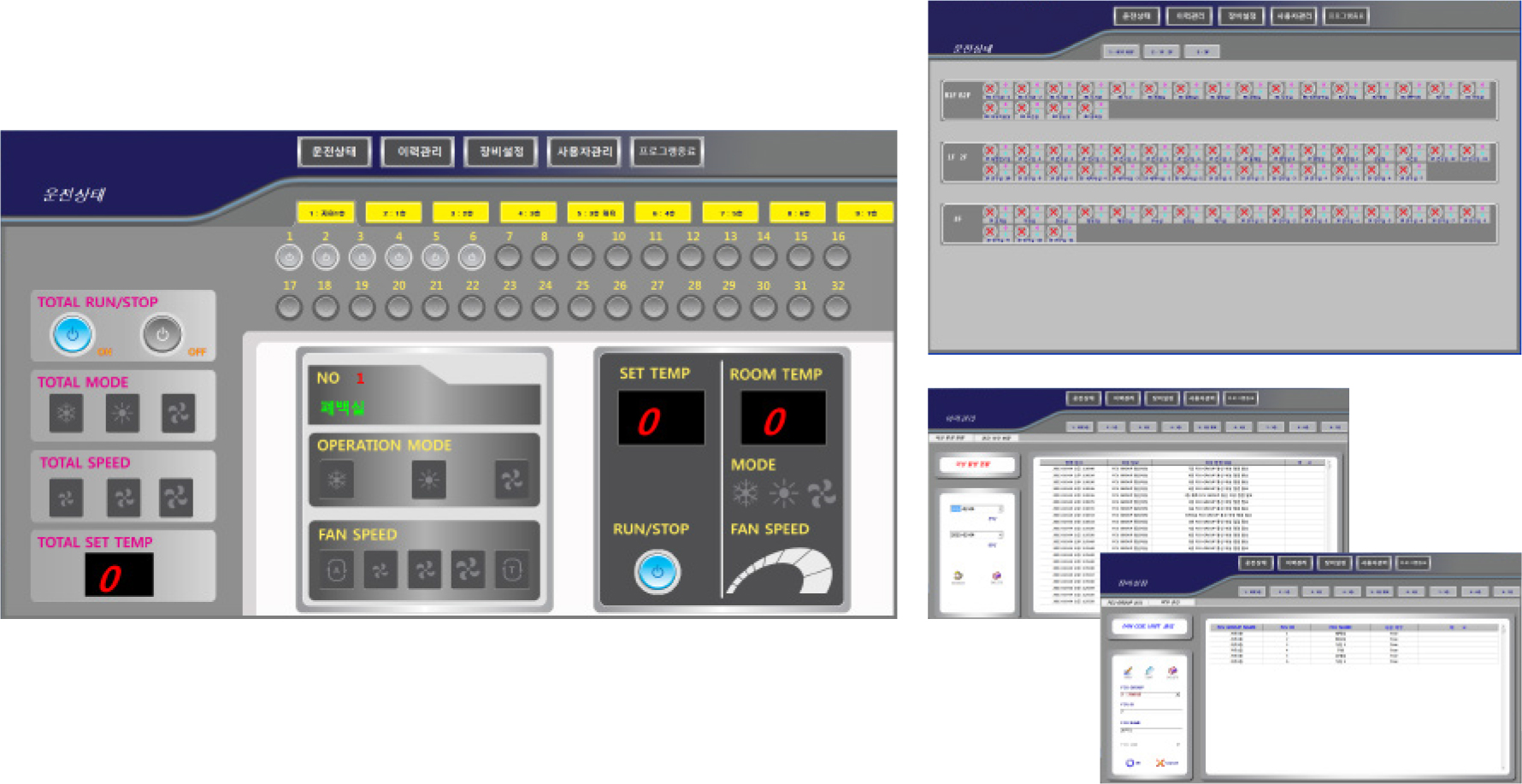Click the 프로그램종료 button in main panel
This screenshot has width=1522, height=784.
[x=667, y=151]
